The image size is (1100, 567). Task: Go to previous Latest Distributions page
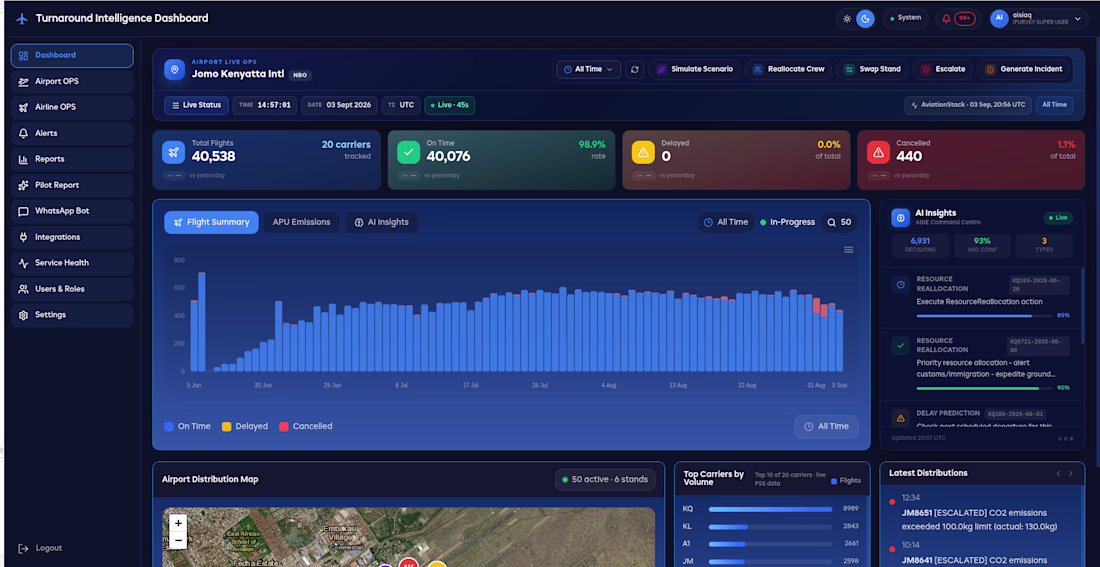click(1059, 474)
